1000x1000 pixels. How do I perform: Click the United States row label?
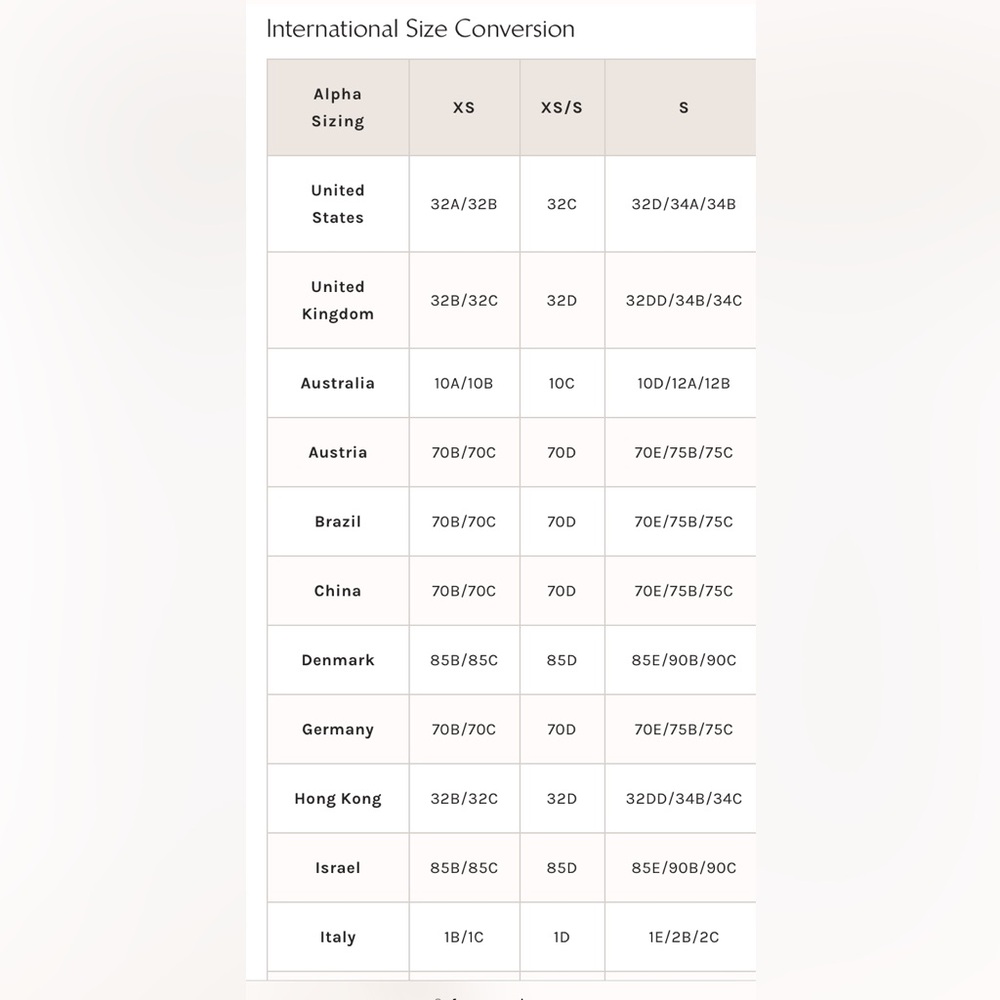coord(338,204)
